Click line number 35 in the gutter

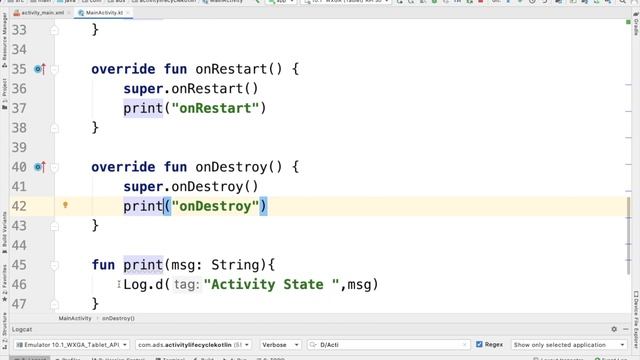[19, 69]
